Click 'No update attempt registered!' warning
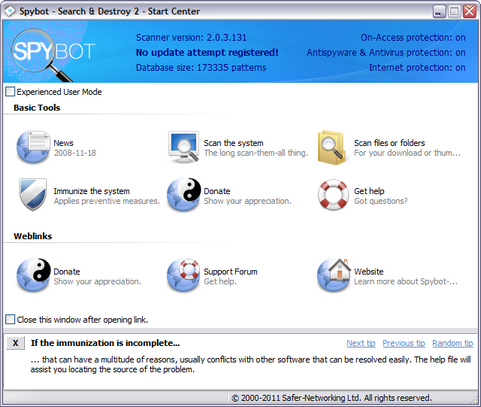This screenshot has width=481, height=407. [x=207, y=52]
